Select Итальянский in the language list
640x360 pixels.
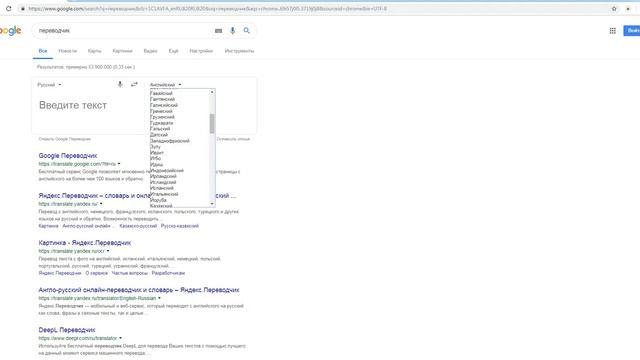coord(164,194)
